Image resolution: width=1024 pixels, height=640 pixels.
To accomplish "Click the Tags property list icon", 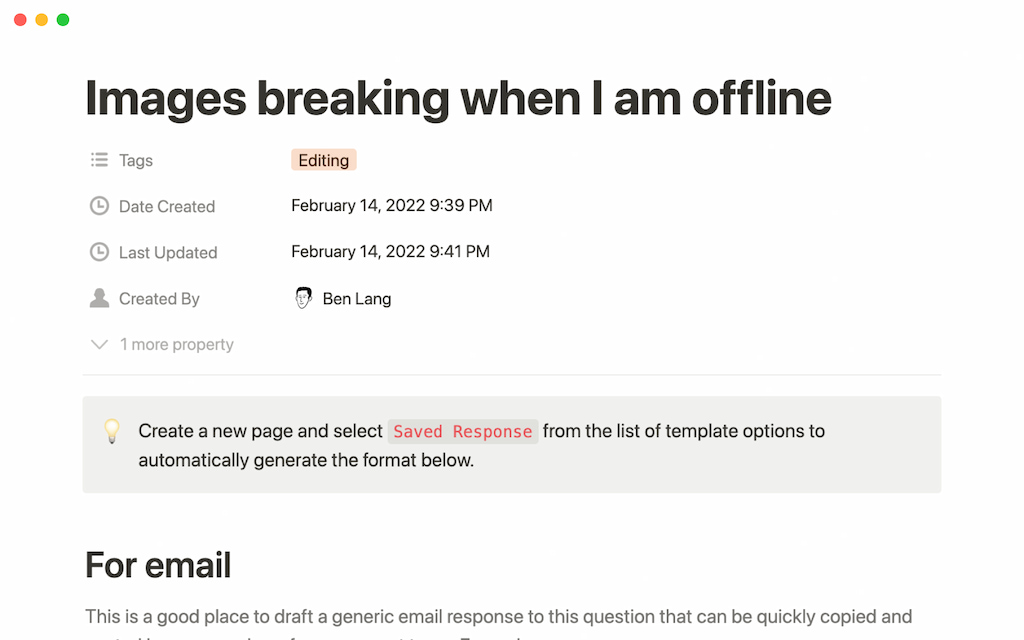I will point(98,160).
